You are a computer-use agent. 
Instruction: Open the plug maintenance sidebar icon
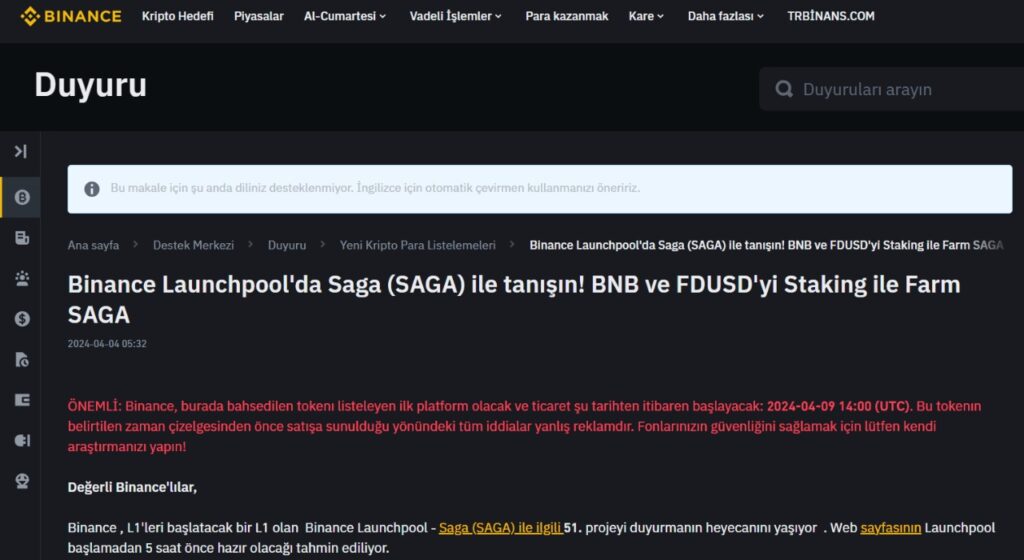point(22,441)
